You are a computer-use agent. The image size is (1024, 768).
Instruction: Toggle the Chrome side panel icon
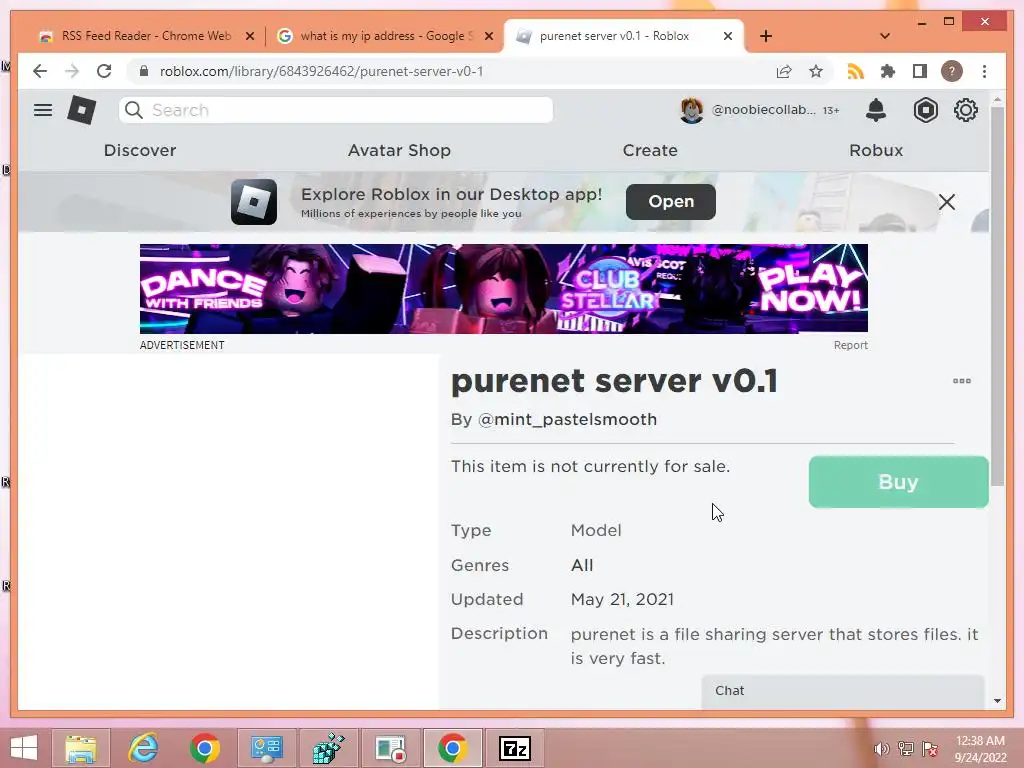pos(920,71)
